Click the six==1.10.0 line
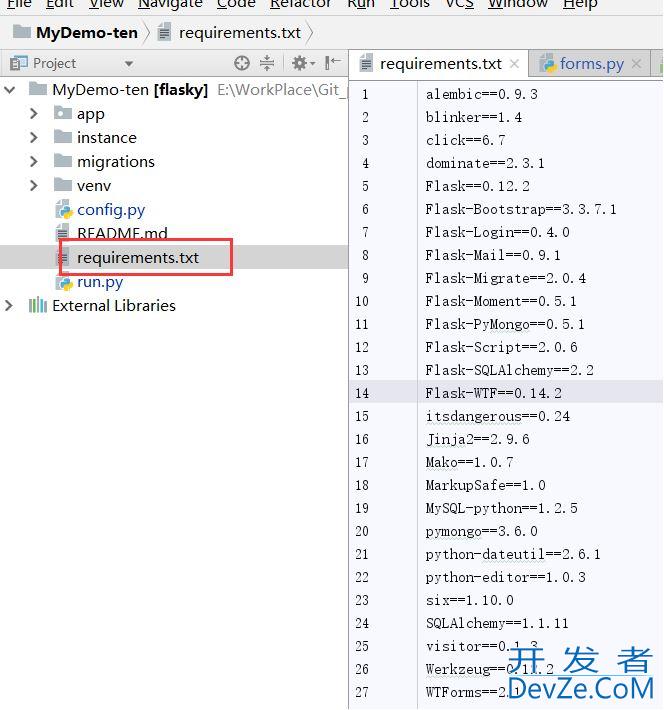Viewport: 664px width, 710px height. tap(470, 600)
